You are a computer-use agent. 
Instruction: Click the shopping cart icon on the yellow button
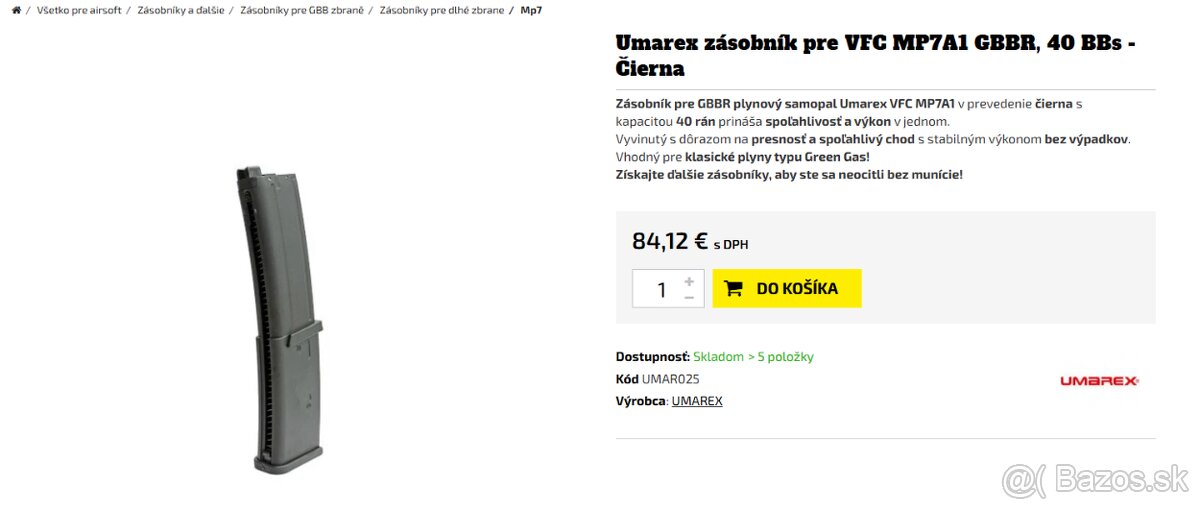click(733, 289)
